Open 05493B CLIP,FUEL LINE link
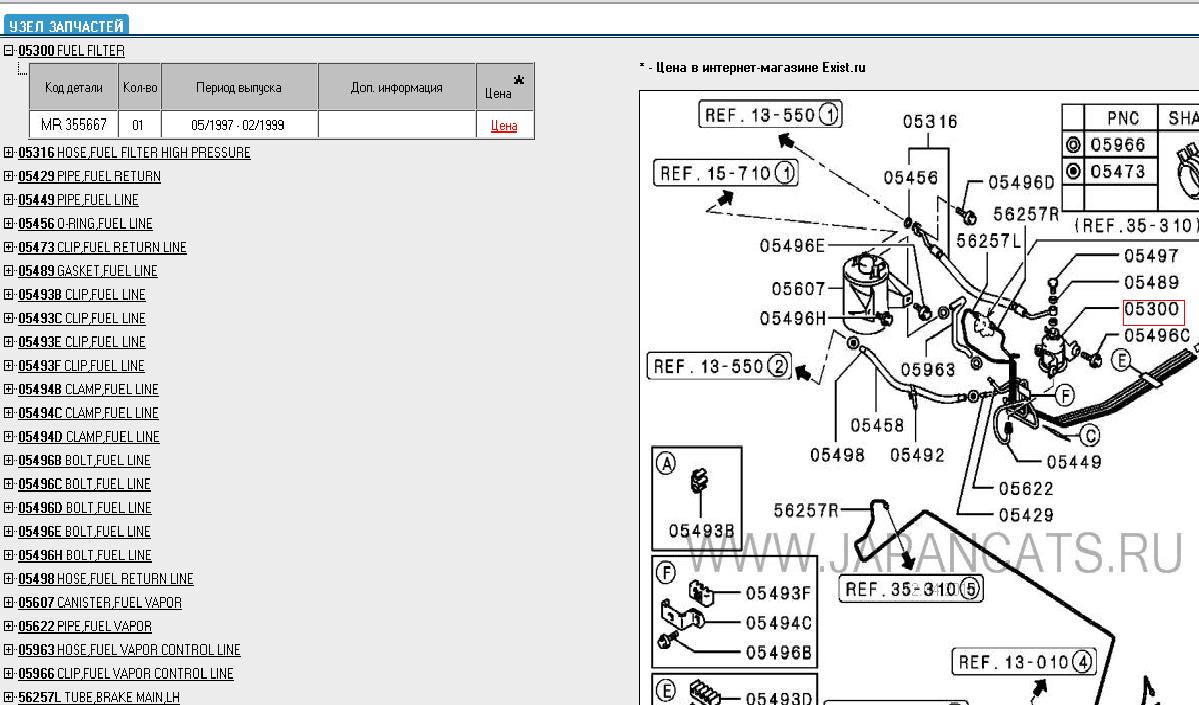This screenshot has width=1199, height=705. pos(82,295)
